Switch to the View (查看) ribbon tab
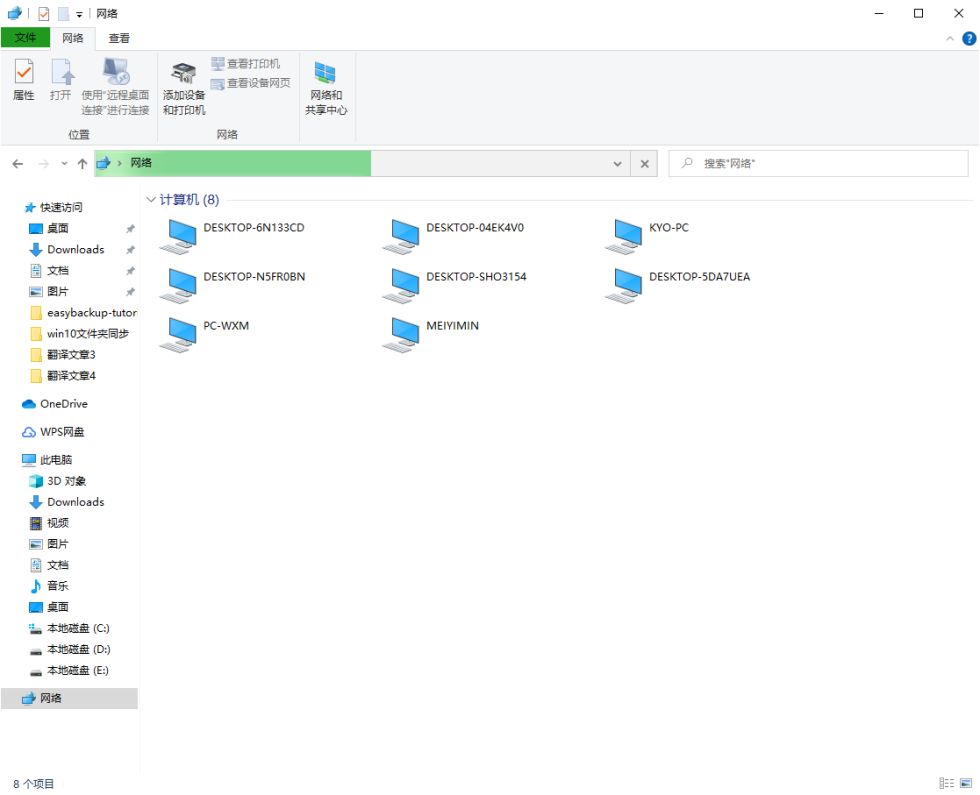The width and height of the screenshot is (980, 795). click(119, 38)
